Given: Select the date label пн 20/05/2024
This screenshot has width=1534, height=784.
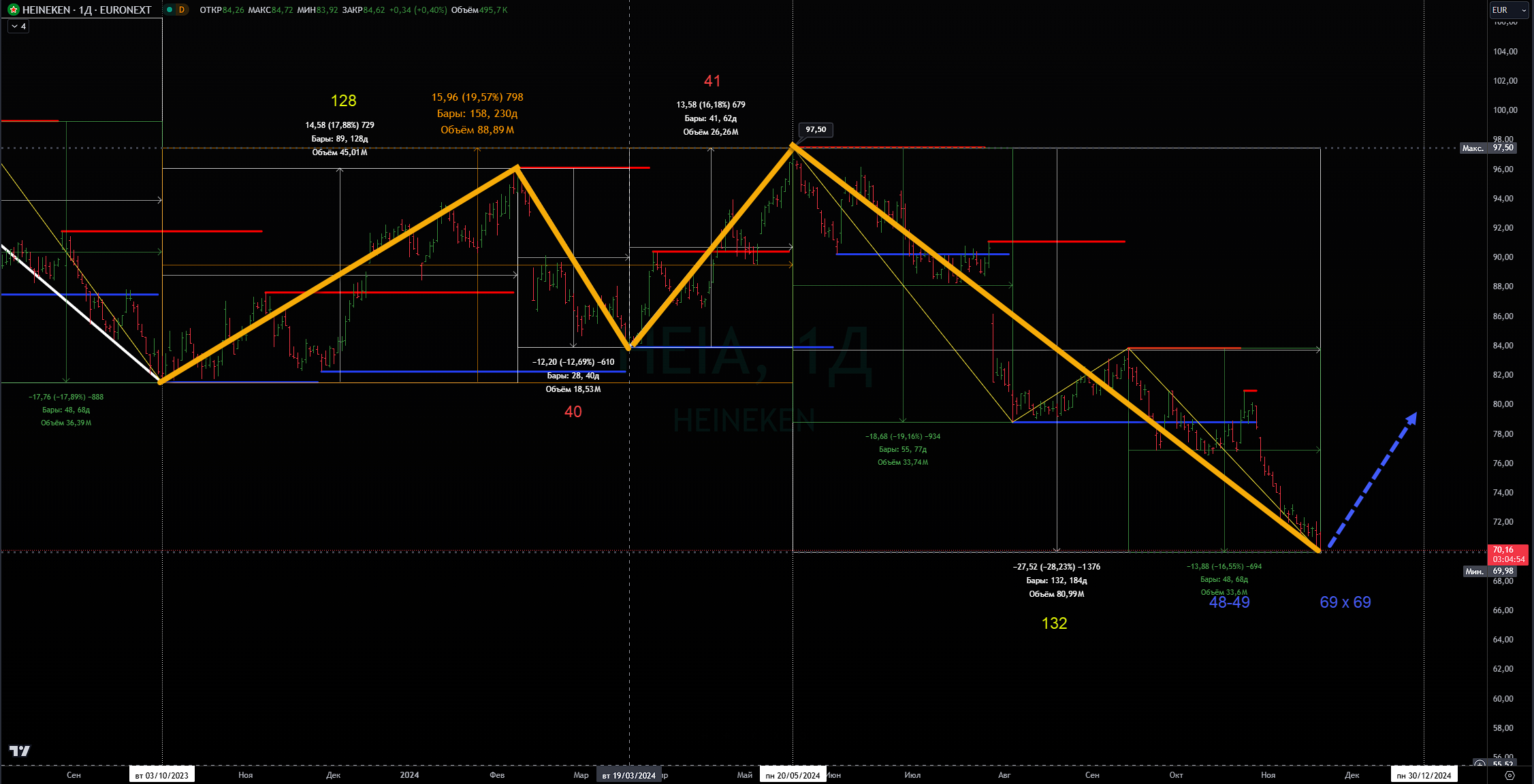Looking at the screenshot, I should pyautogui.click(x=793, y=775).
